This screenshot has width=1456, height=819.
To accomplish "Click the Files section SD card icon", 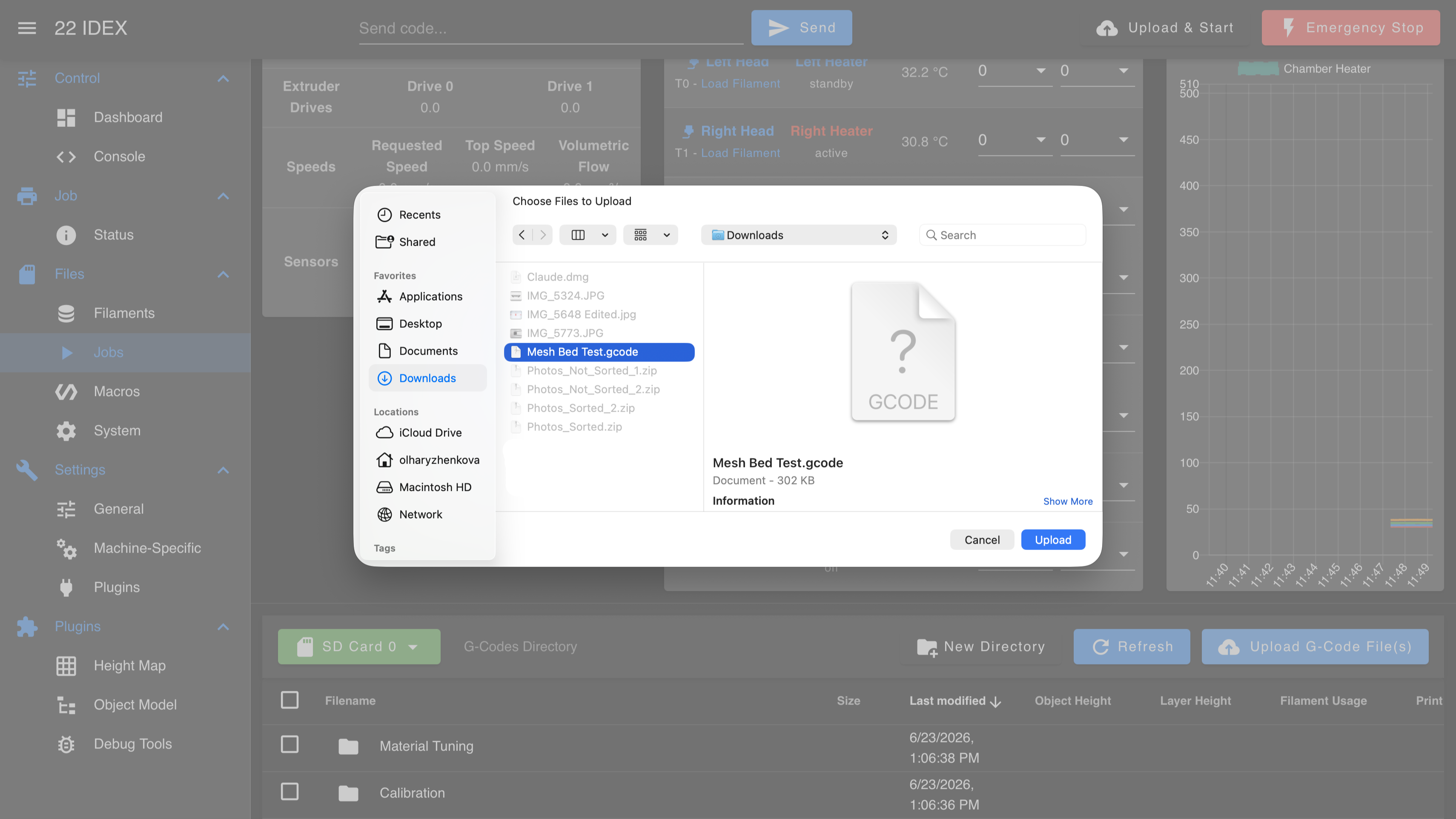I will [26, 274].
